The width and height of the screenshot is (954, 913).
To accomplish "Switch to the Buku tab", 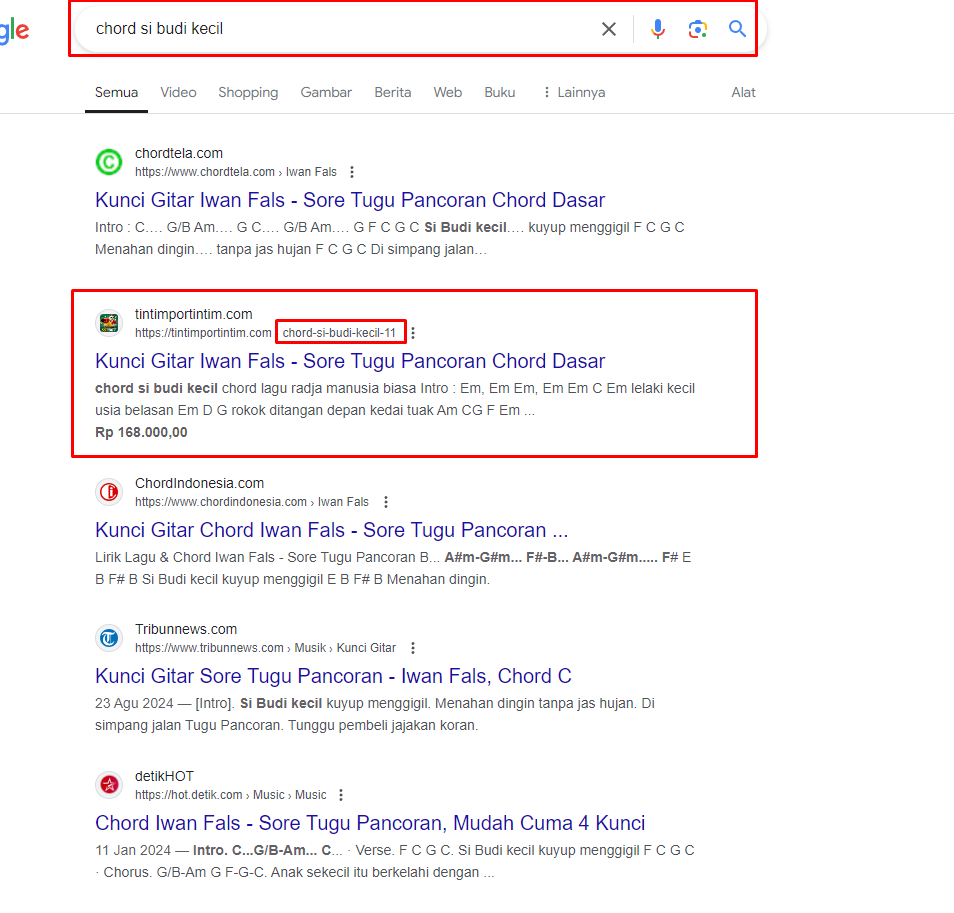I will 500,92.
